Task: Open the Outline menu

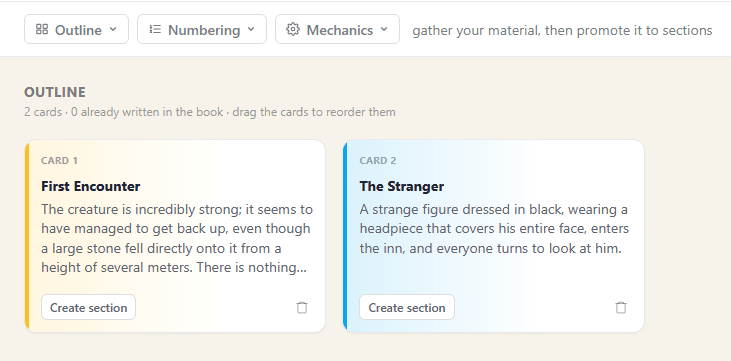Action: [76, 29]
